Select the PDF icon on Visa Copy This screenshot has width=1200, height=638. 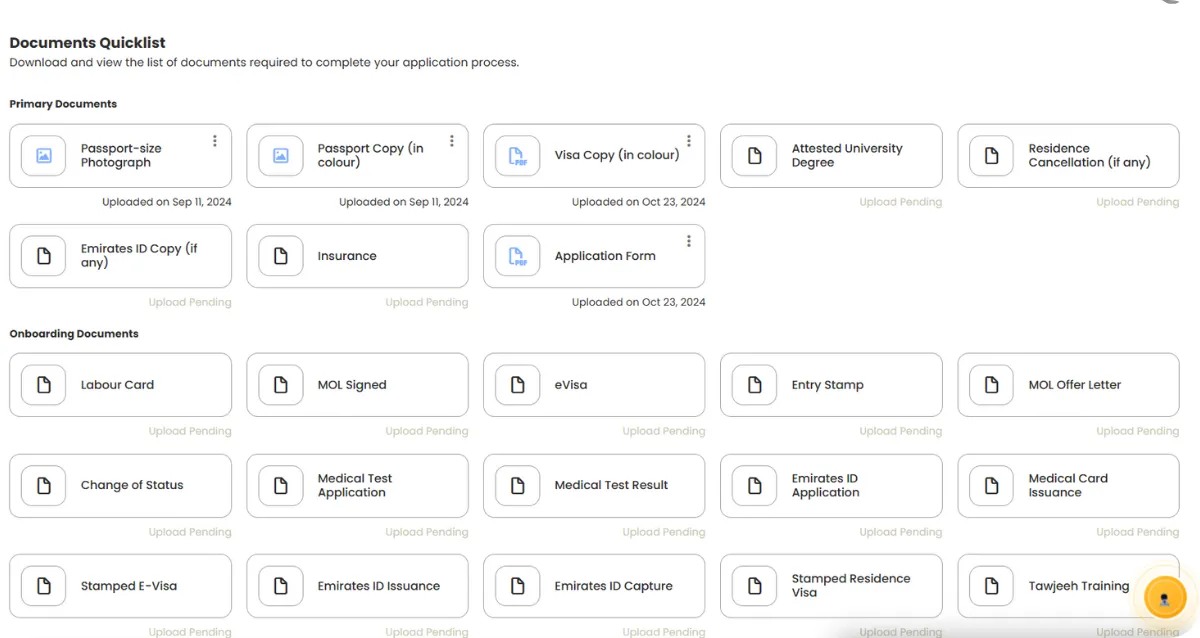point(517,155)
